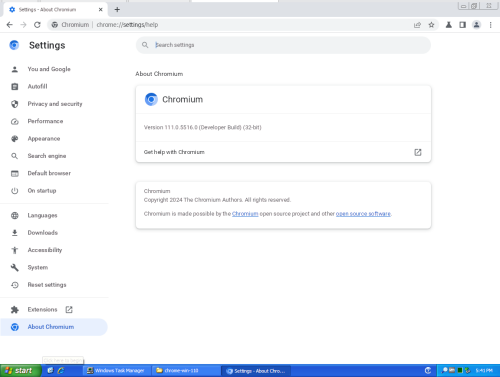Open the three-dot Chromium menu

pyautogui.click(x=490, y=25)
